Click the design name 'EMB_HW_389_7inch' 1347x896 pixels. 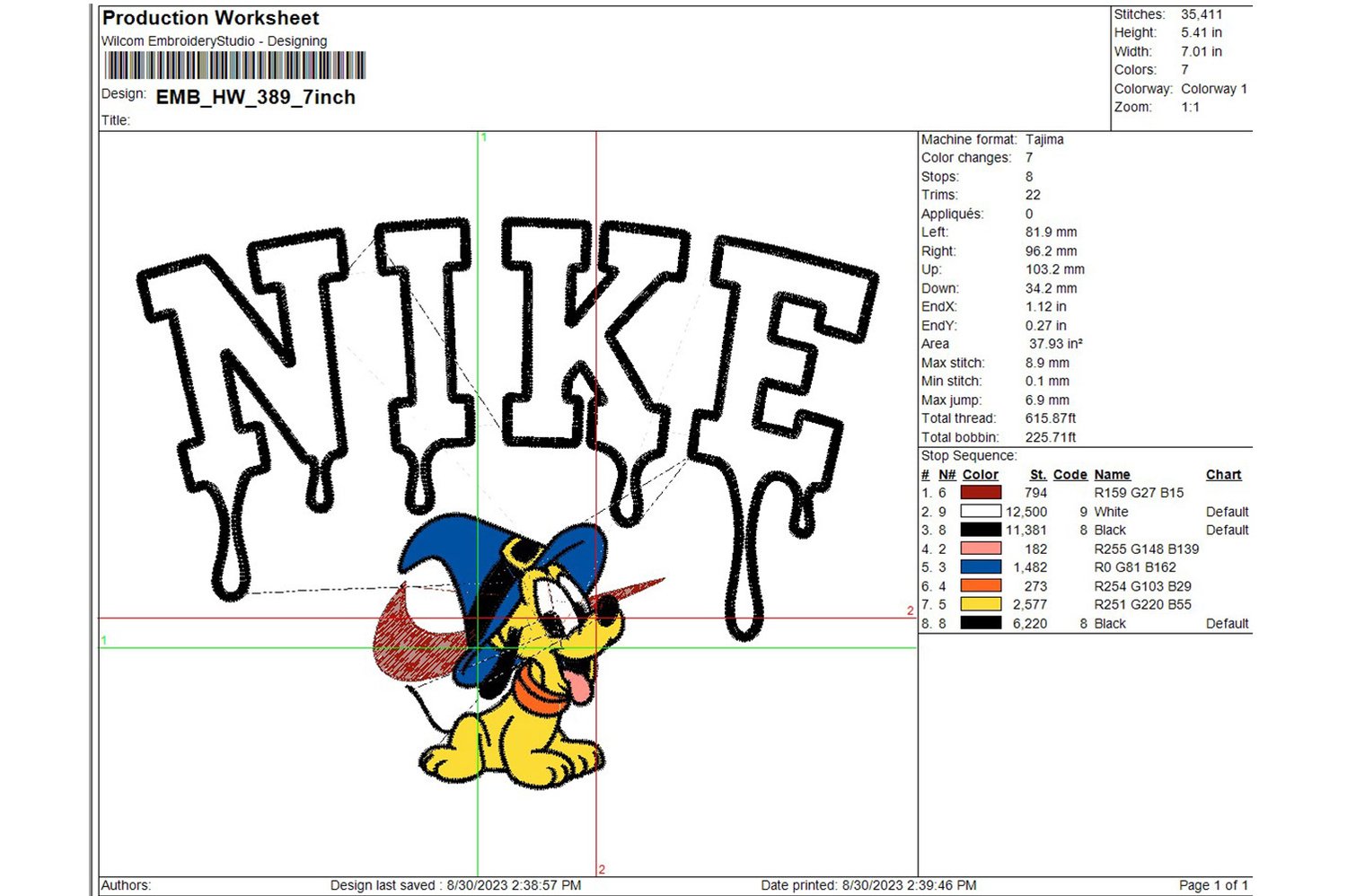[x=256, y=97]
